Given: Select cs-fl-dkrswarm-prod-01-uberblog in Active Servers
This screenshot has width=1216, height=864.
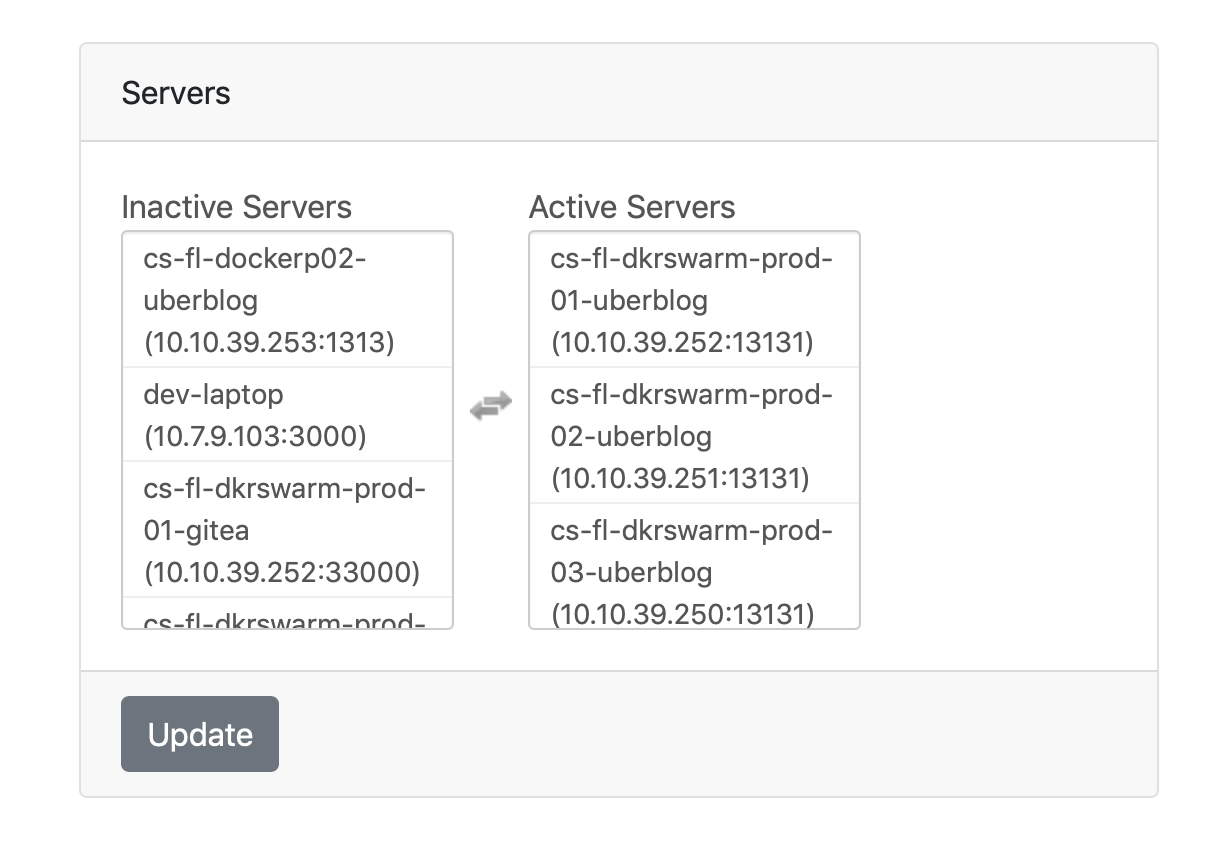Looking at the screenshot, I should tap(694, 299).
